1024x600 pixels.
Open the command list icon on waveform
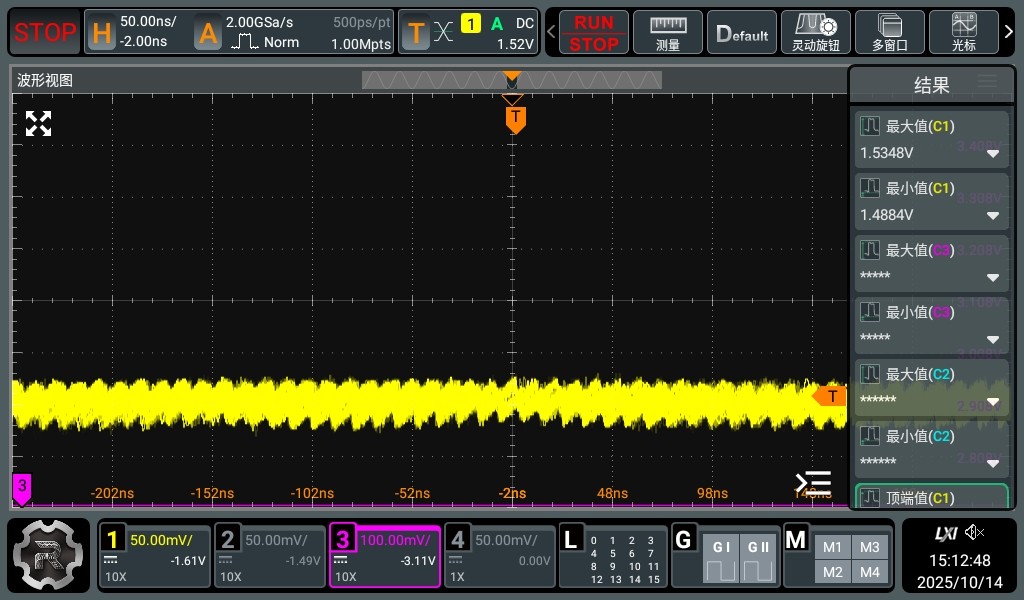(x=813, y=483)
